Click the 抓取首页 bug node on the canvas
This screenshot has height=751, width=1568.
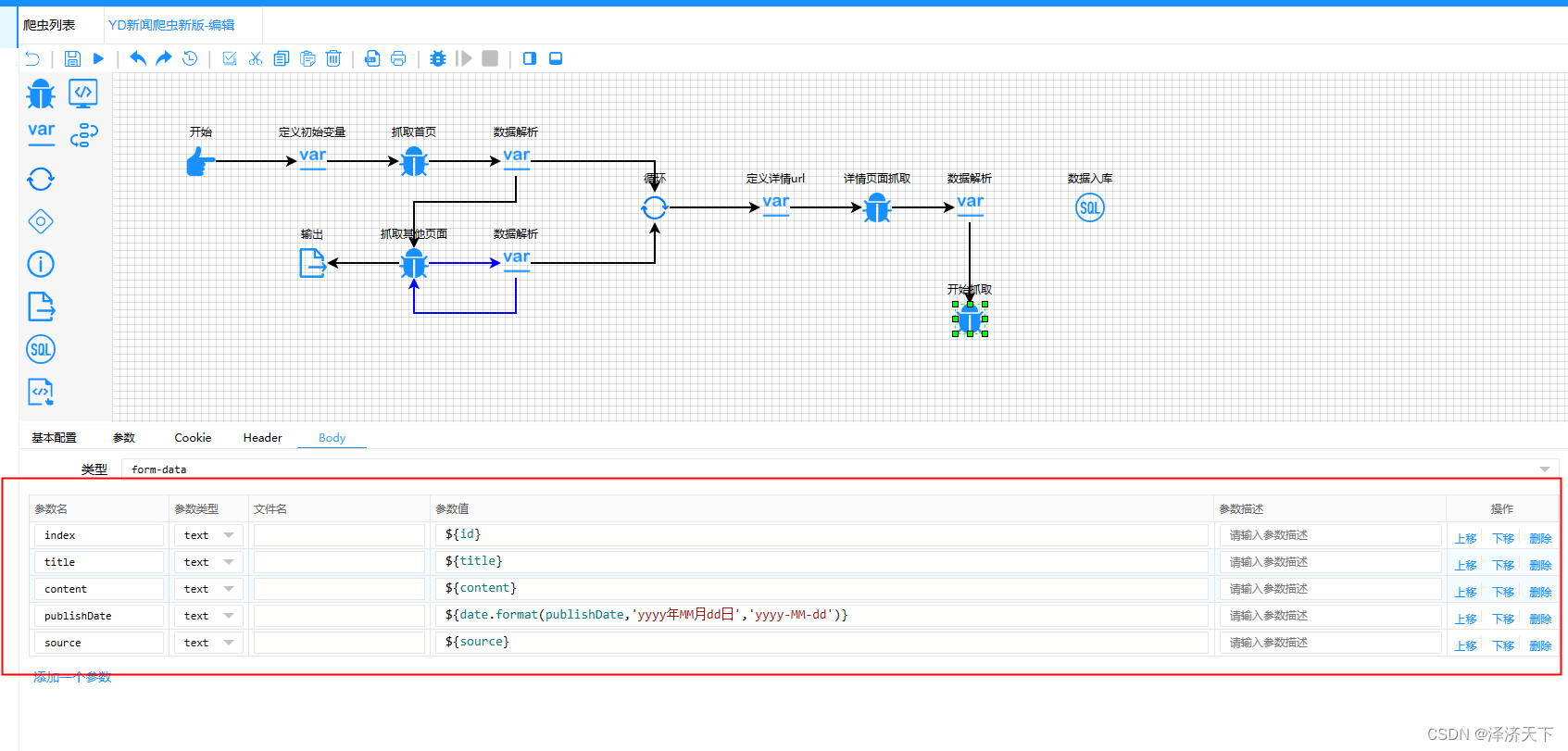point(414,161)
